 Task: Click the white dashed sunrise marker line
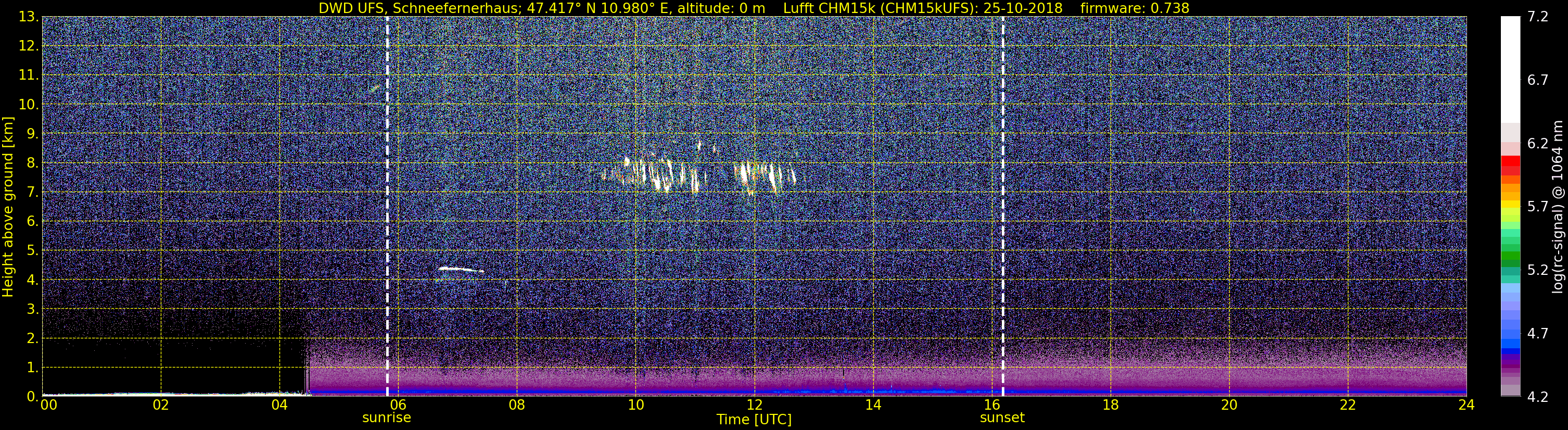point(387,207)
